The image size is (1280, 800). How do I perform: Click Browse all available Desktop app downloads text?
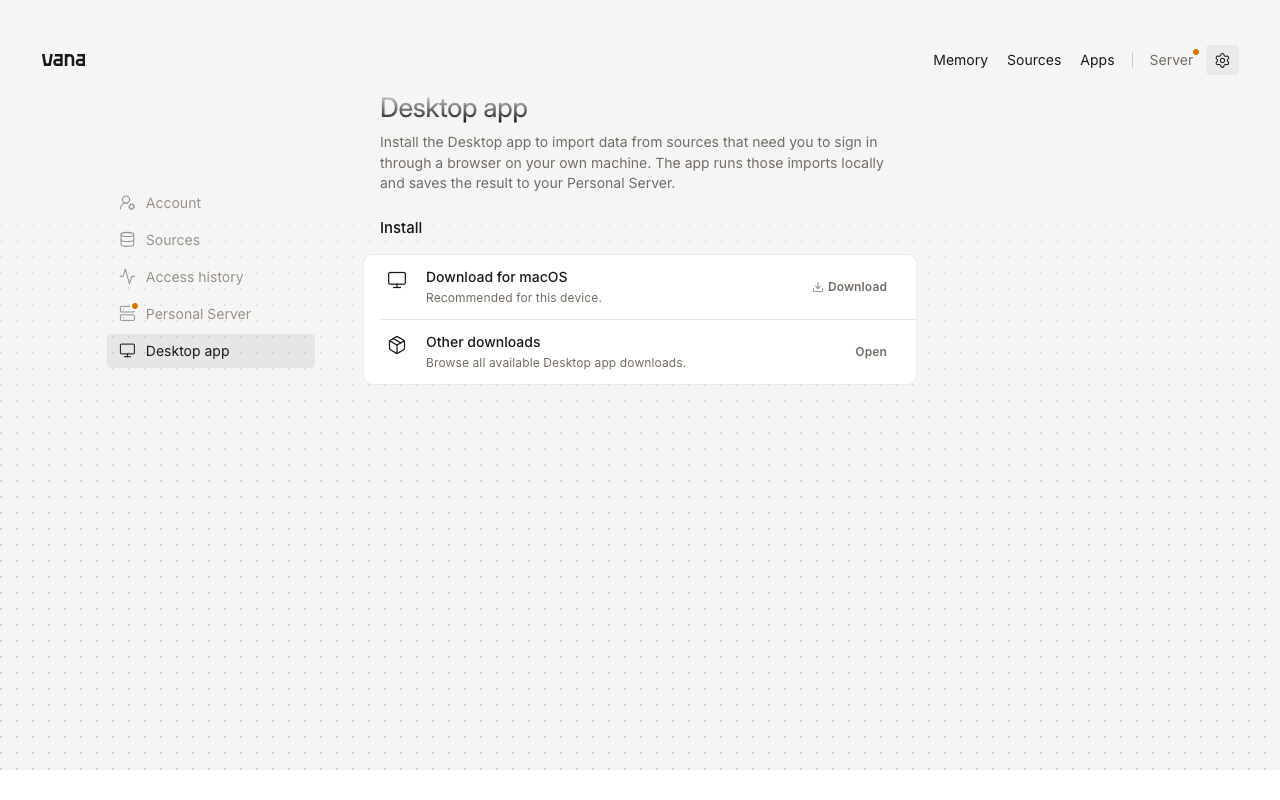[556, 363]
